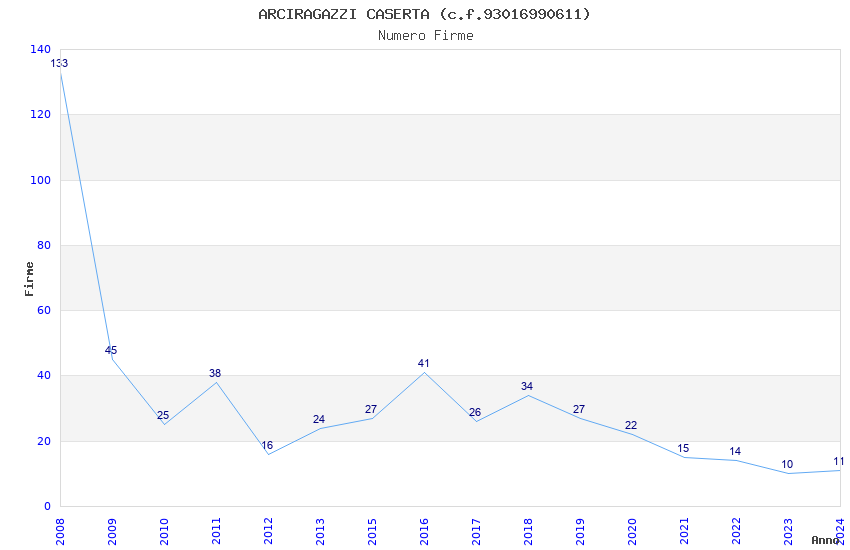Click data point value 24 for 2013
Image resolution: width=850 pixels, height=550 pixels.
click(319, 419)
